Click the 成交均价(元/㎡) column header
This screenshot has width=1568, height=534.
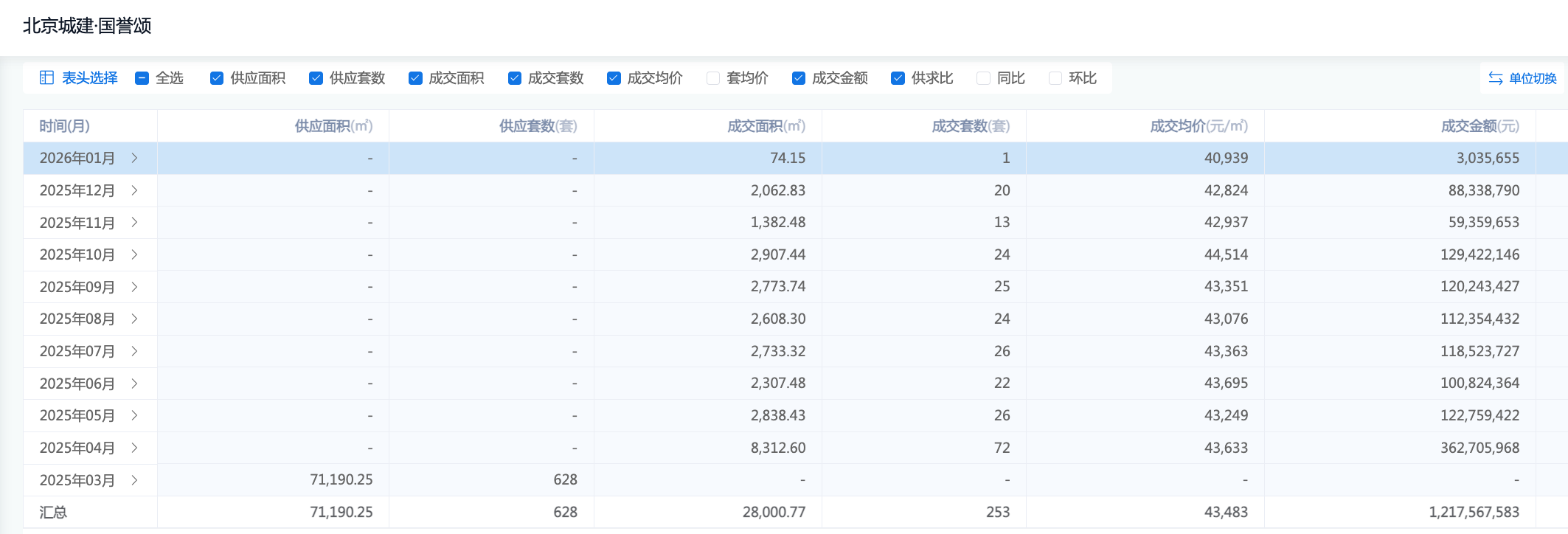click(1198, 126)
